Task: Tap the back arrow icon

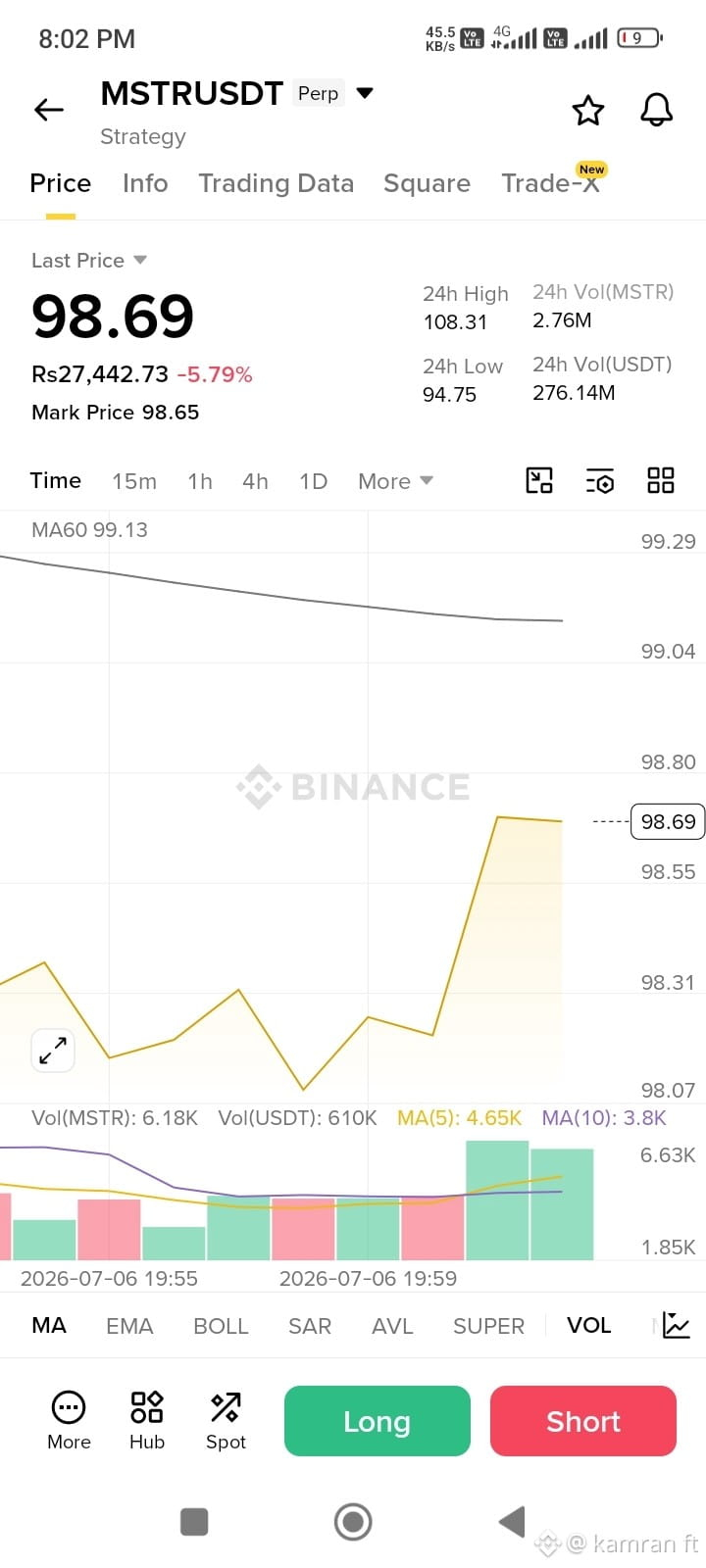Action: click(49, 110)
